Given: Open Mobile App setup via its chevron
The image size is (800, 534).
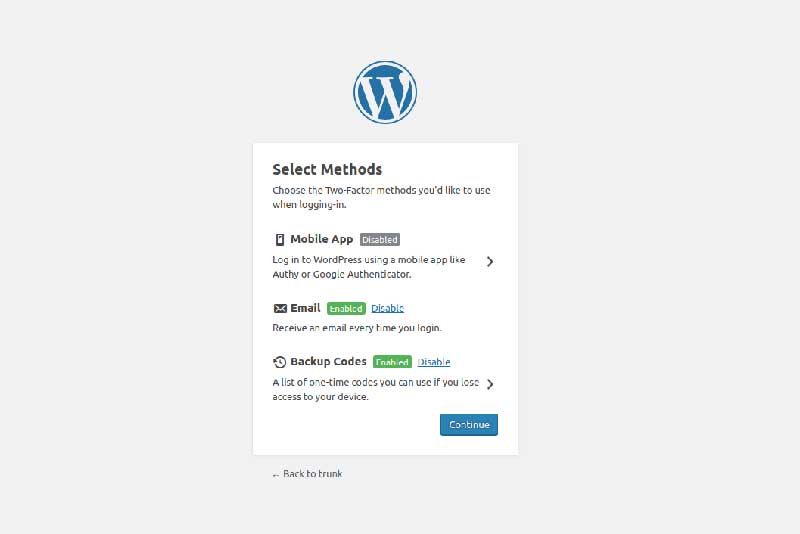Looking at the screenshot, I should [x=490, y=262].
